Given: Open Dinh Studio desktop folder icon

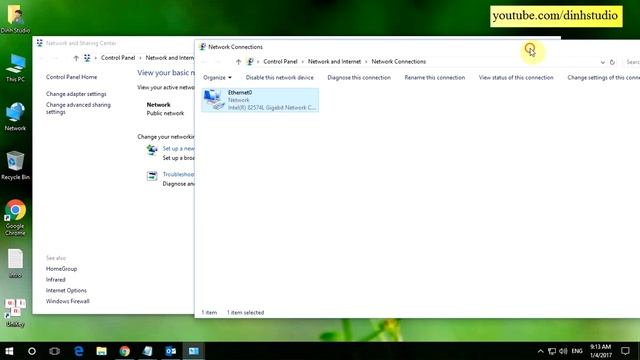Looking at the screenshot, I should click(x=15, y=19).
